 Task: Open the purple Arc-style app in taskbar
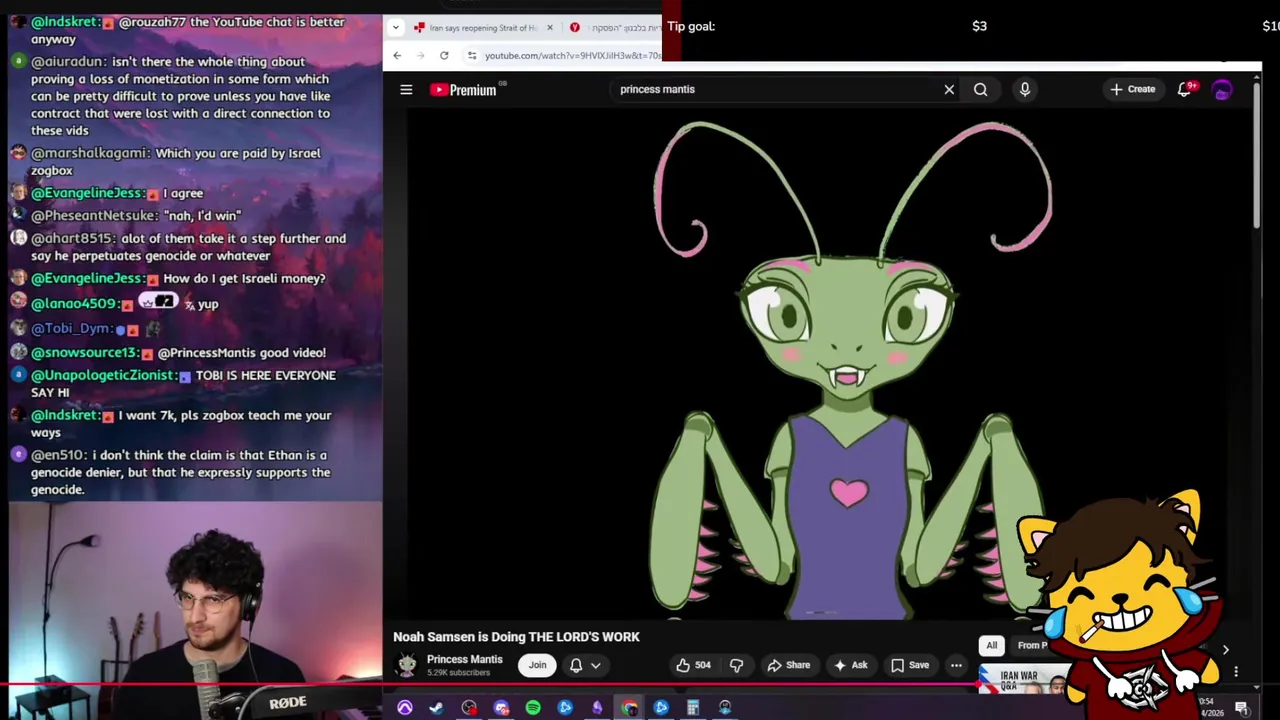tap(405, 708)
